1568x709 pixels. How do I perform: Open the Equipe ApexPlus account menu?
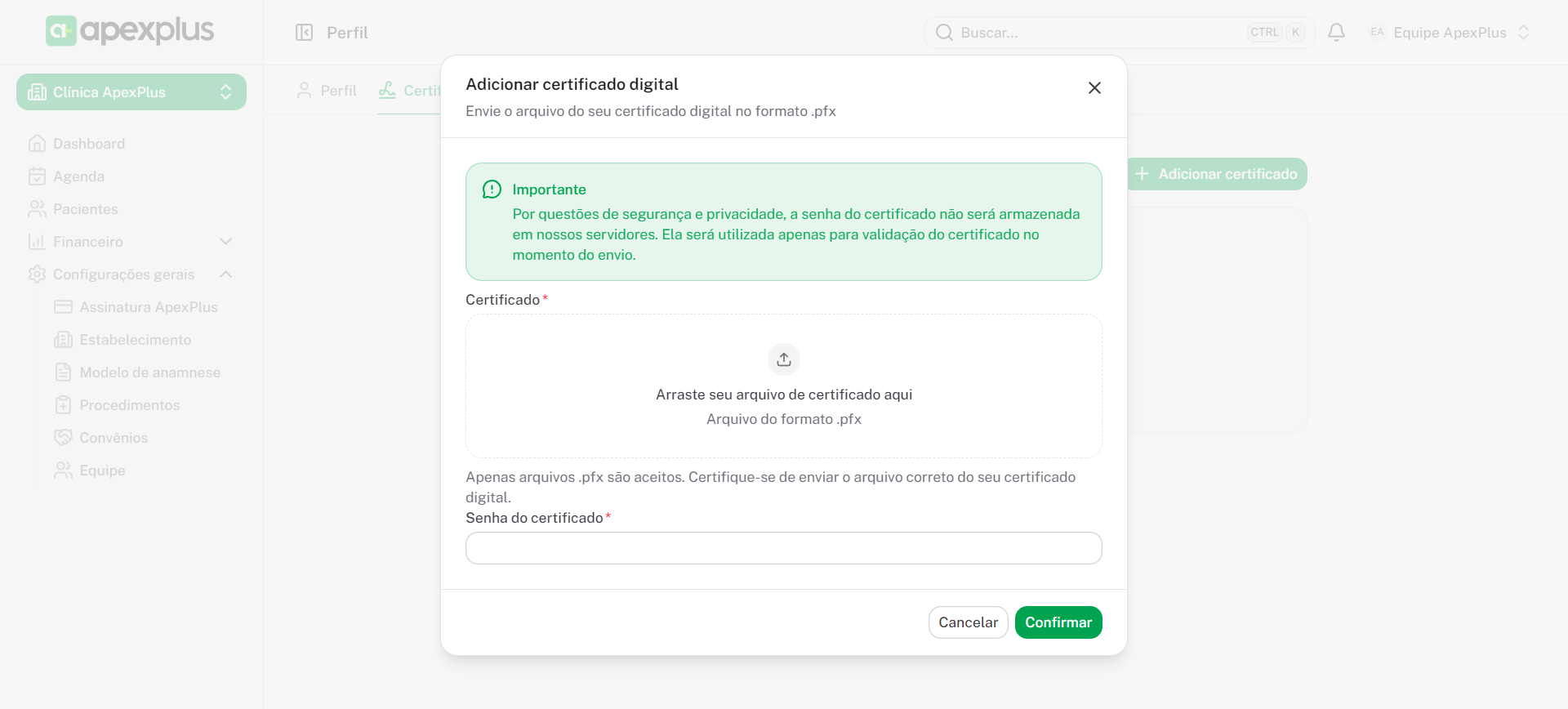(1449, 33)
